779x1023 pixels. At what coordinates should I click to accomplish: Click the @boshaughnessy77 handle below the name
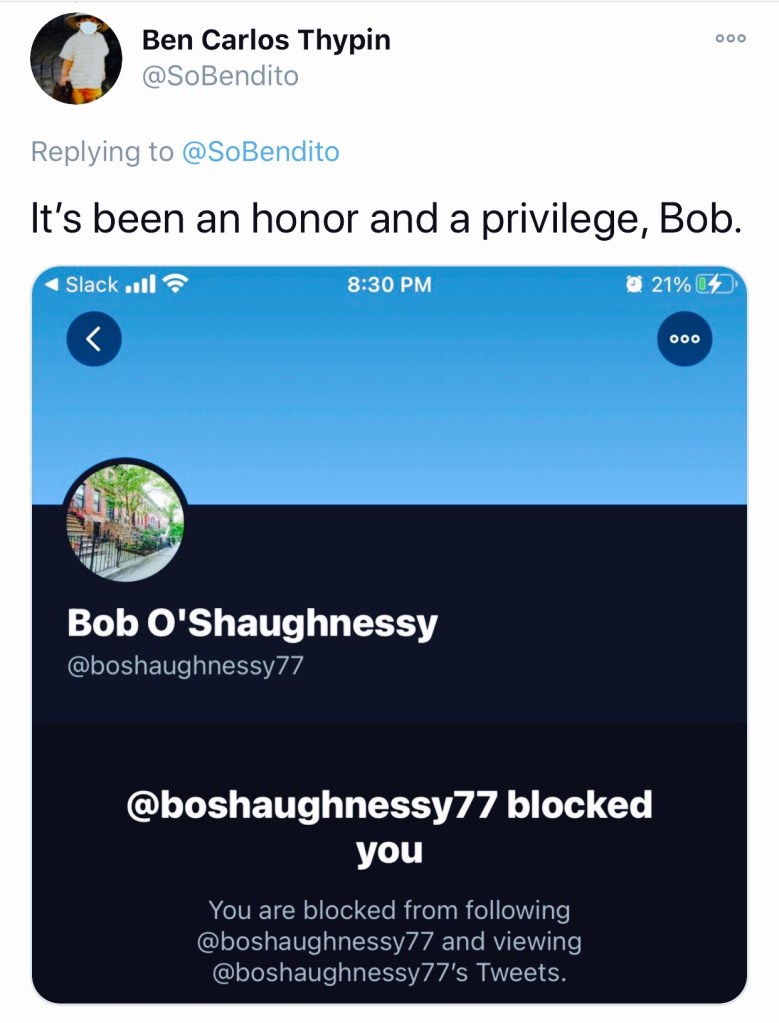(x=184, y=666)
